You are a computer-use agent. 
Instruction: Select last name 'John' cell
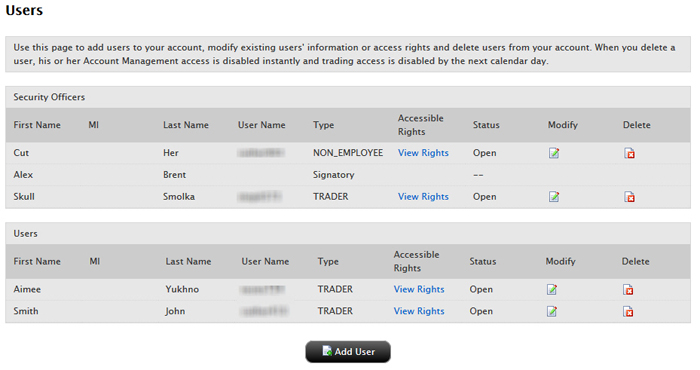175,311
